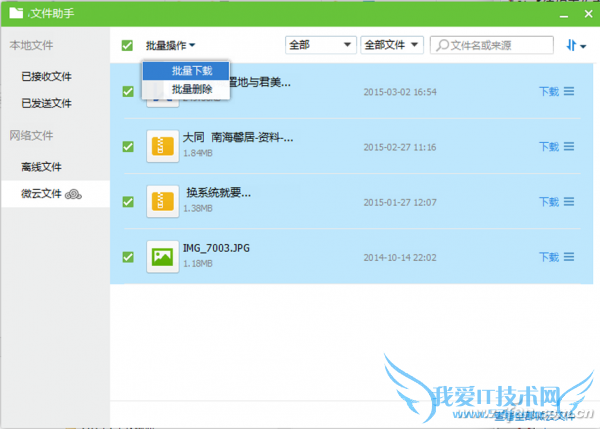Open more options menu for 大同 file
Image resolution: width=600 pixels, height=429 pixels.
click(569, 147)
